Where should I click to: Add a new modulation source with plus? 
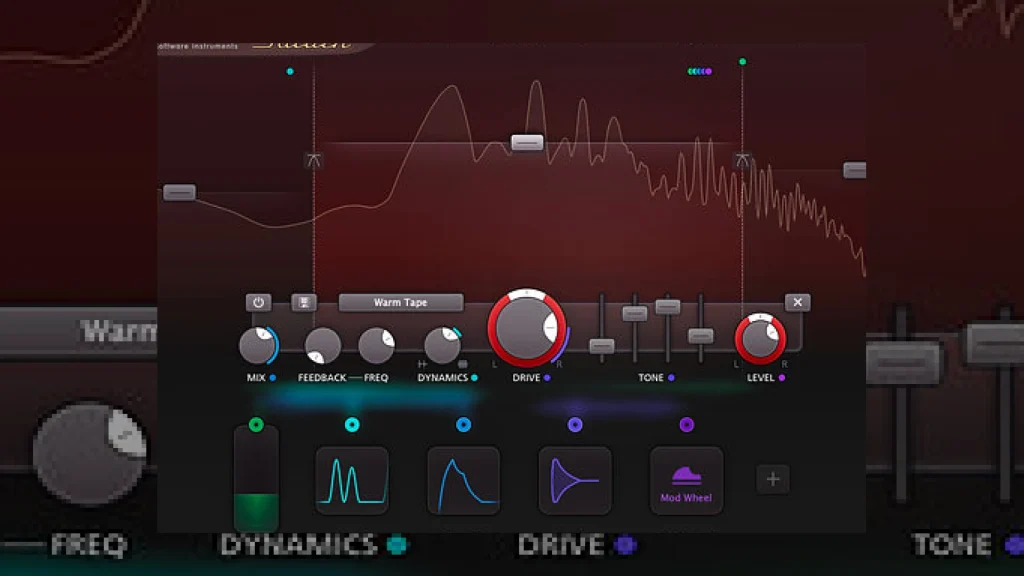click(773, 479)
